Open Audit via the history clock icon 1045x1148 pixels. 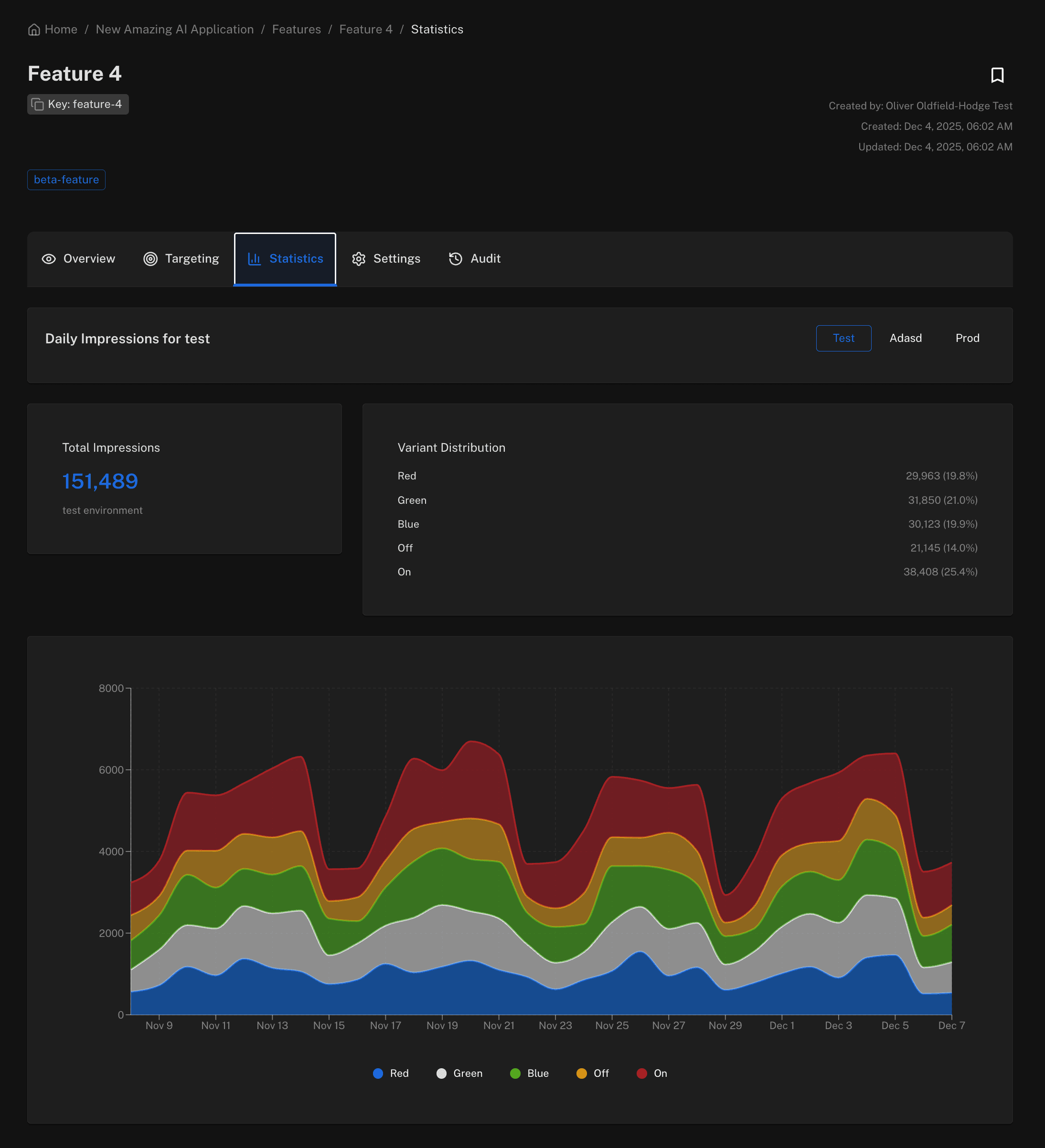(x=455, y=258)
